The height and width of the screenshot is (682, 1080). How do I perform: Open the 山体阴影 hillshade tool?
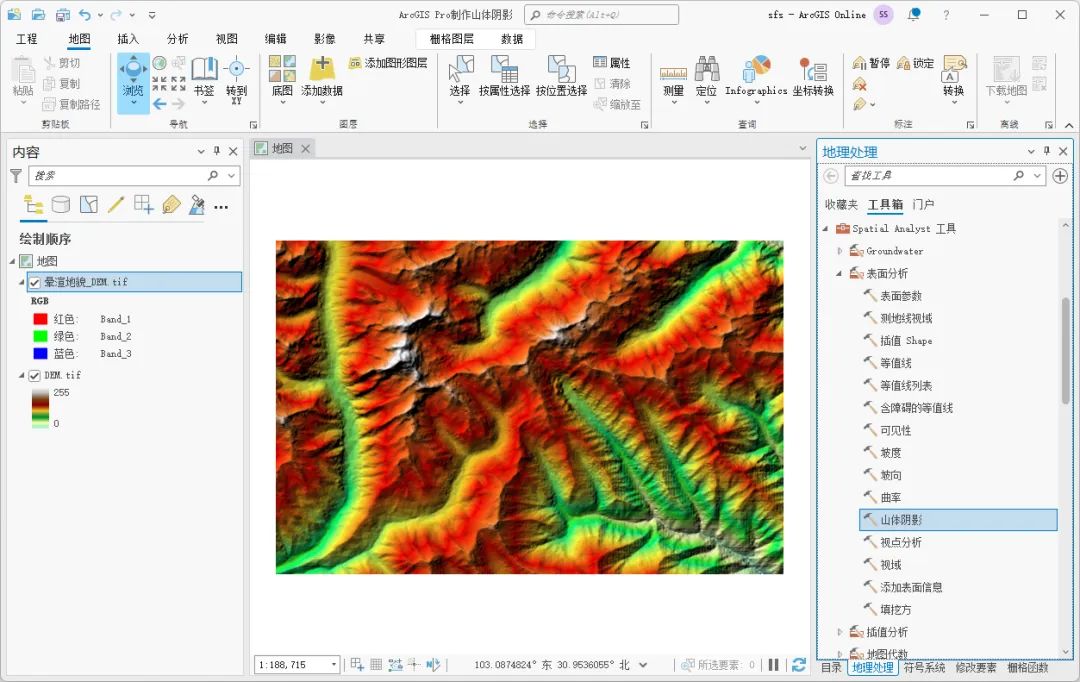click(958, 520)
